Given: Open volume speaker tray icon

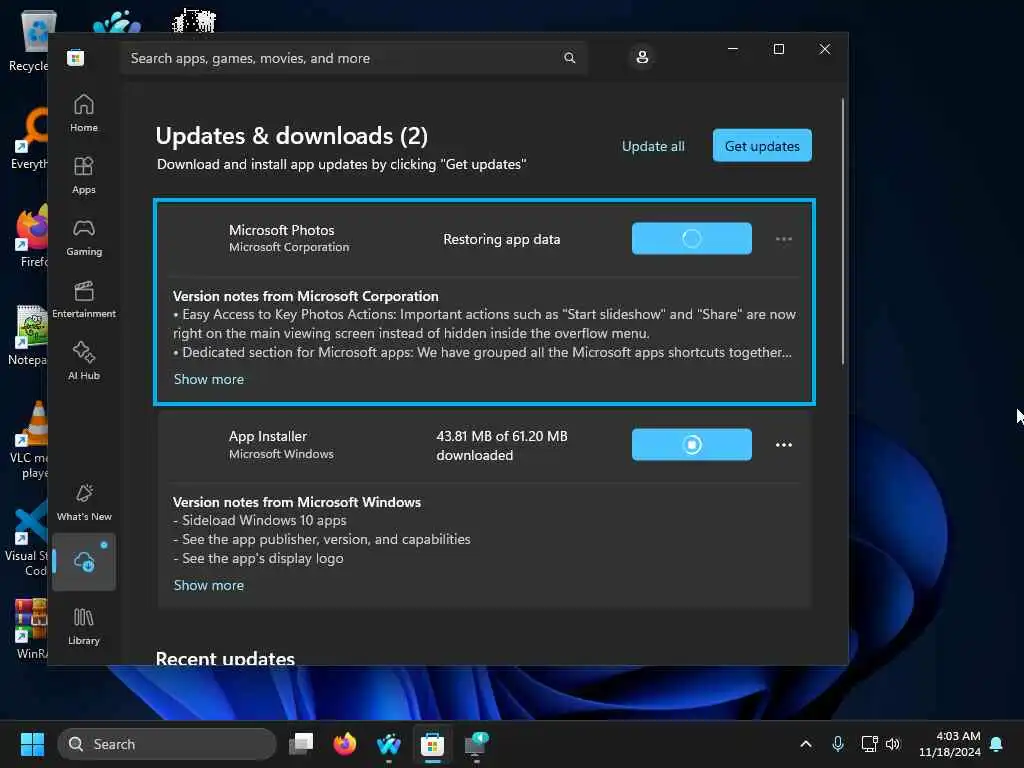Looking at the screenshot, I should [893, 744].
